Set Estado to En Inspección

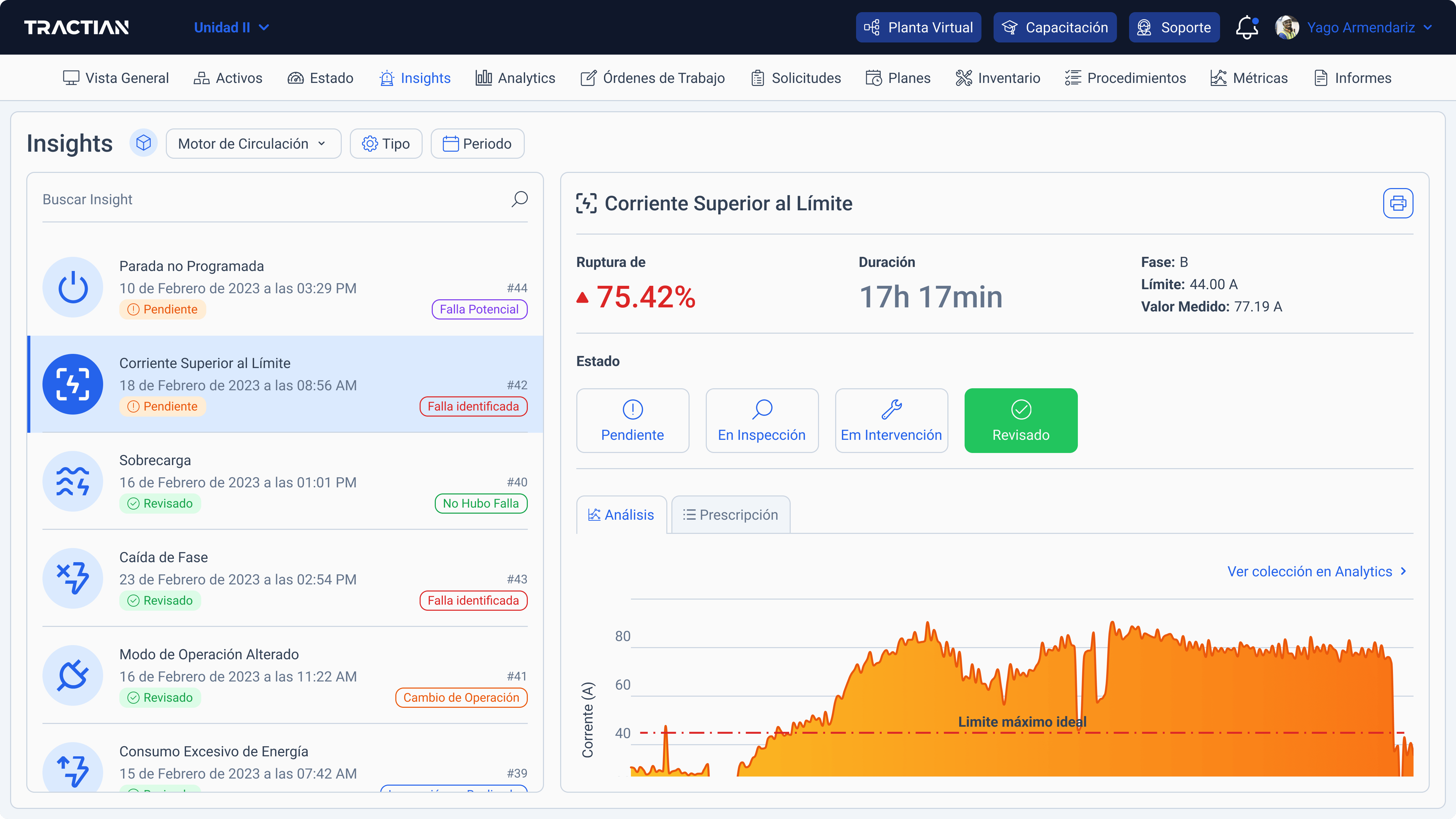tap(762, 421)
